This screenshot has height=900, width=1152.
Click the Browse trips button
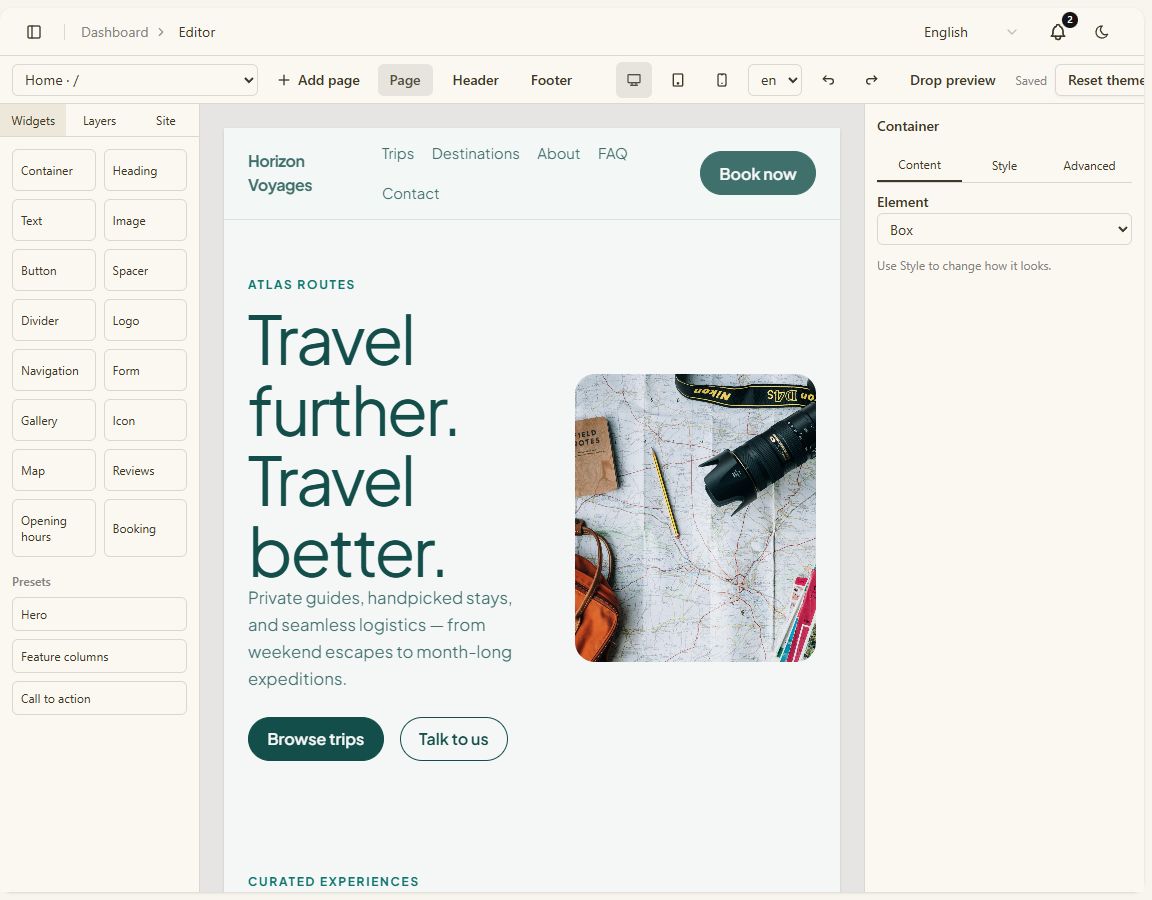coord(316,739)
